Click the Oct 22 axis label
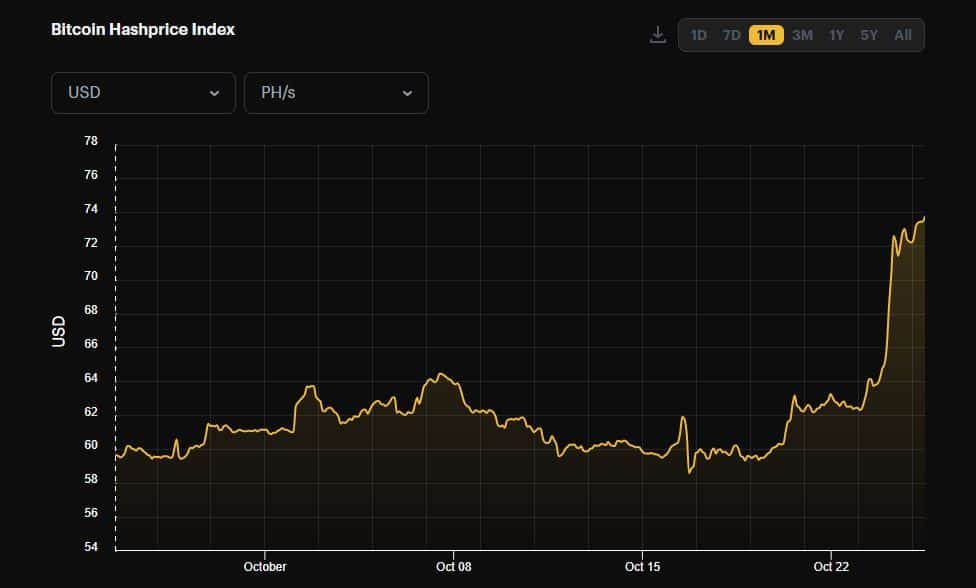Viewport: 976px width, 588px height. [x=831, y=567]
